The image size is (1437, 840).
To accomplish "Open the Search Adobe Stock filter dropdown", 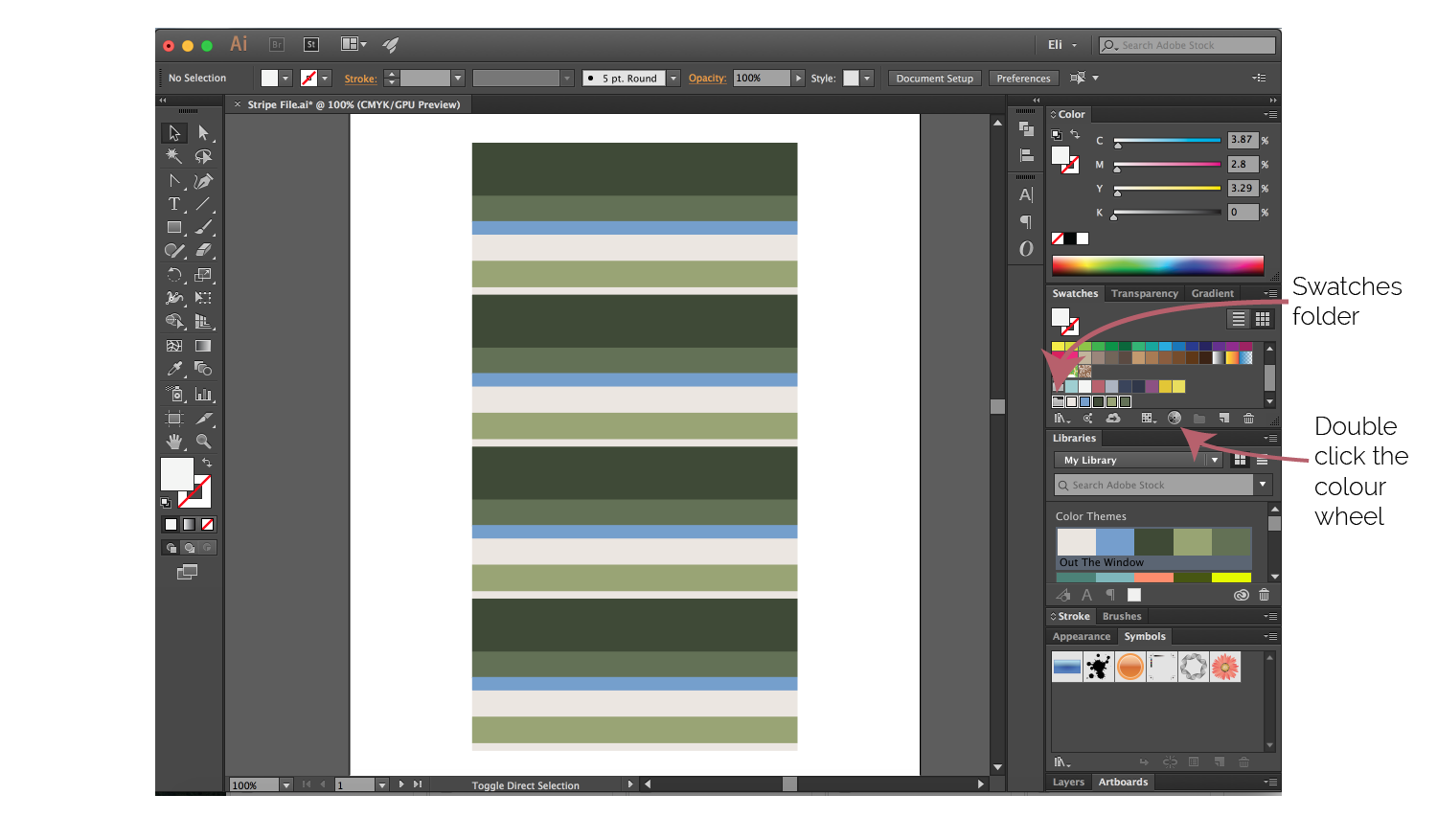I will (1263, 485).
